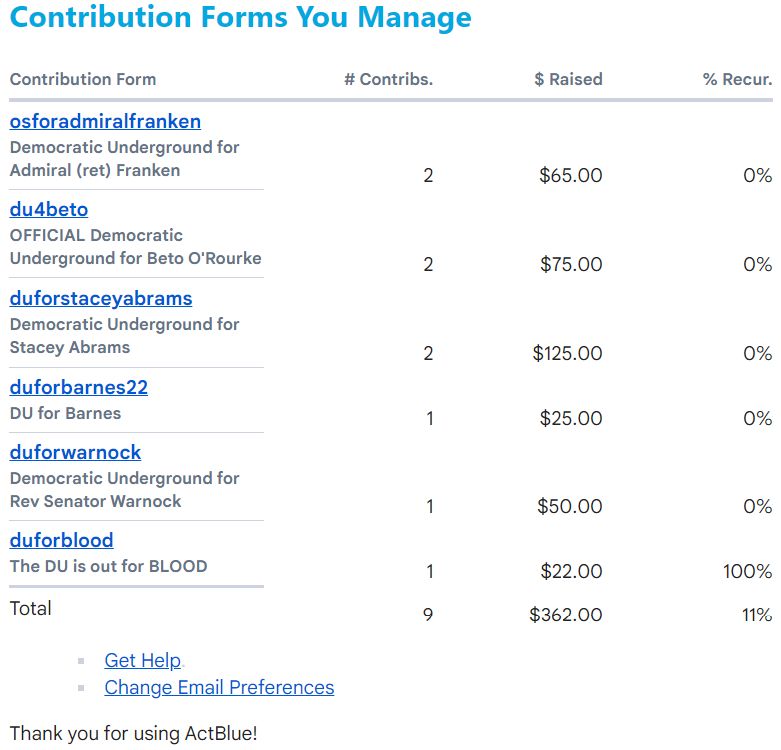Select the $125.00 amount for Stacey Abrams
The height and width of the screenshot is (750, 781).
click(x=567, y=354)
